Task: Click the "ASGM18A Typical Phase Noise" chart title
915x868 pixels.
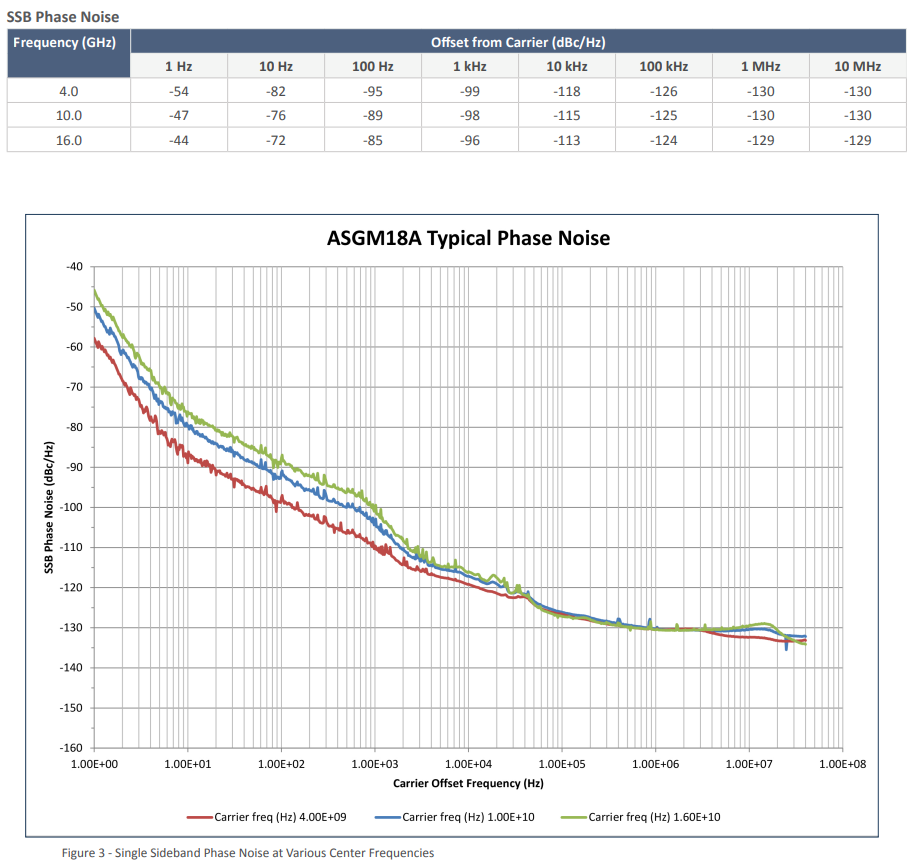Action: [x=469, y=238]
